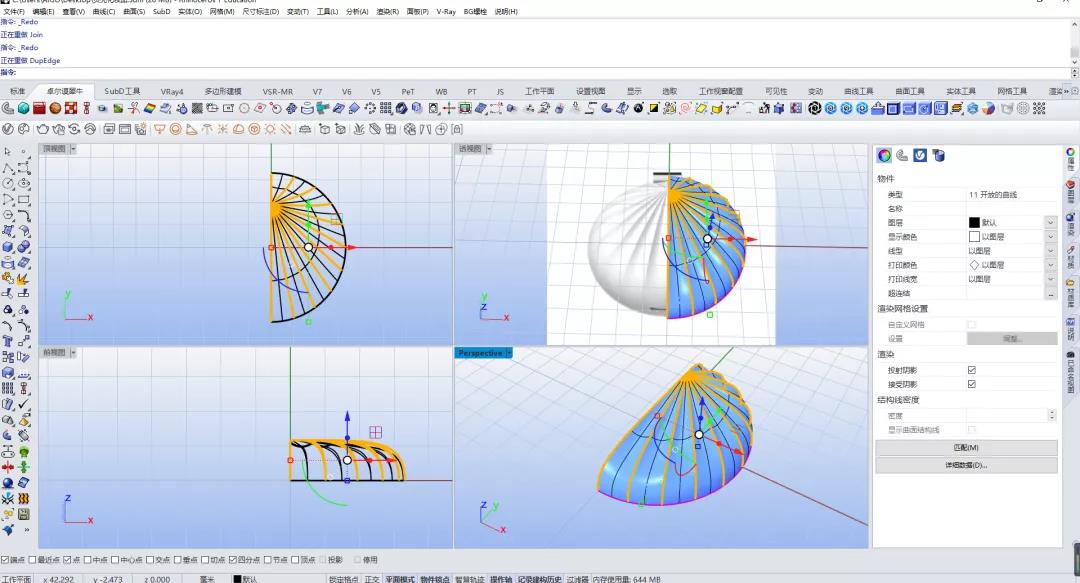Open the blue cylinder icon in properties panel
Image resolution: width=1080 pixels, height=583 pixels.
(x=938, y=156)
